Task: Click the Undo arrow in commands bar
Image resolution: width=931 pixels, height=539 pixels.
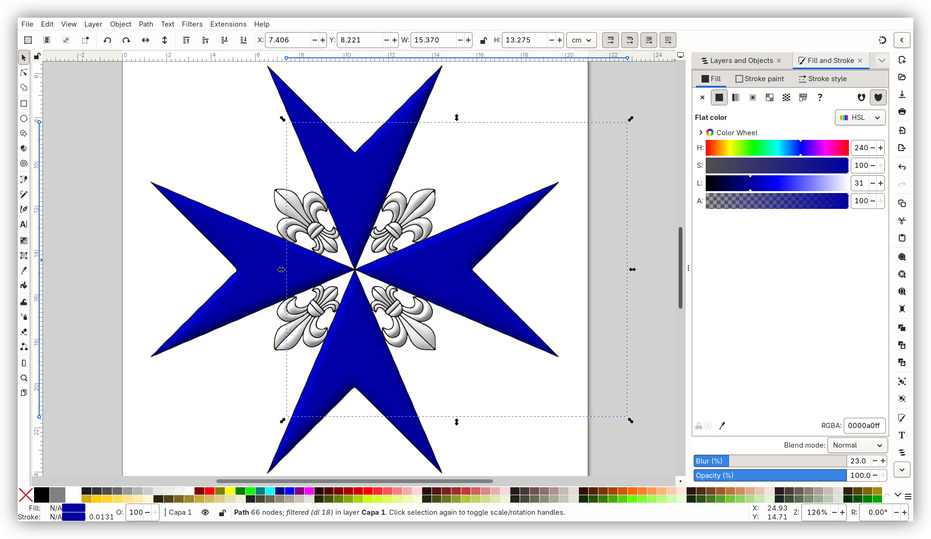Action: pyautogui.click(x=902, y=167)
